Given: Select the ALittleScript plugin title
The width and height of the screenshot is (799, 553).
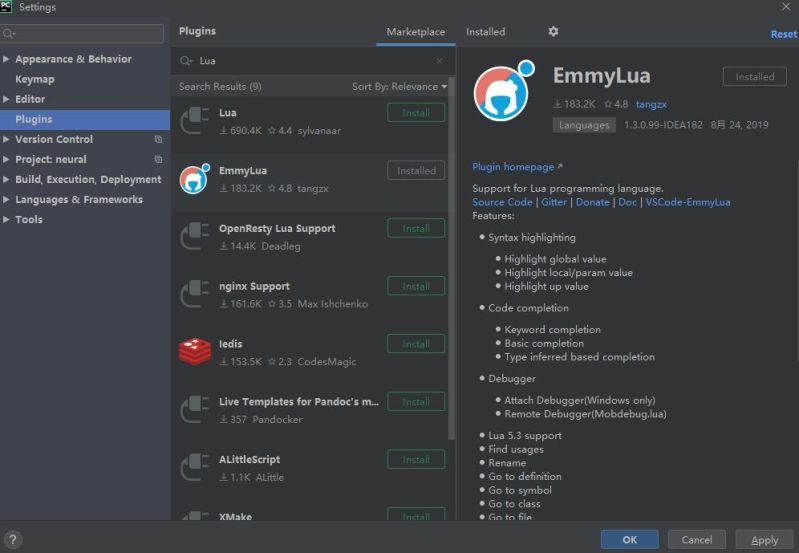Looking at the screenshot, I should (x=250, y=460).
